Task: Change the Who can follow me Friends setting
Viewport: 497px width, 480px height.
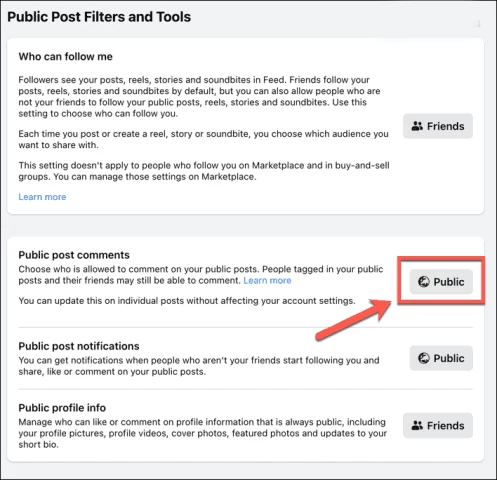Action: pyautogui.click(x=438, y=126)
